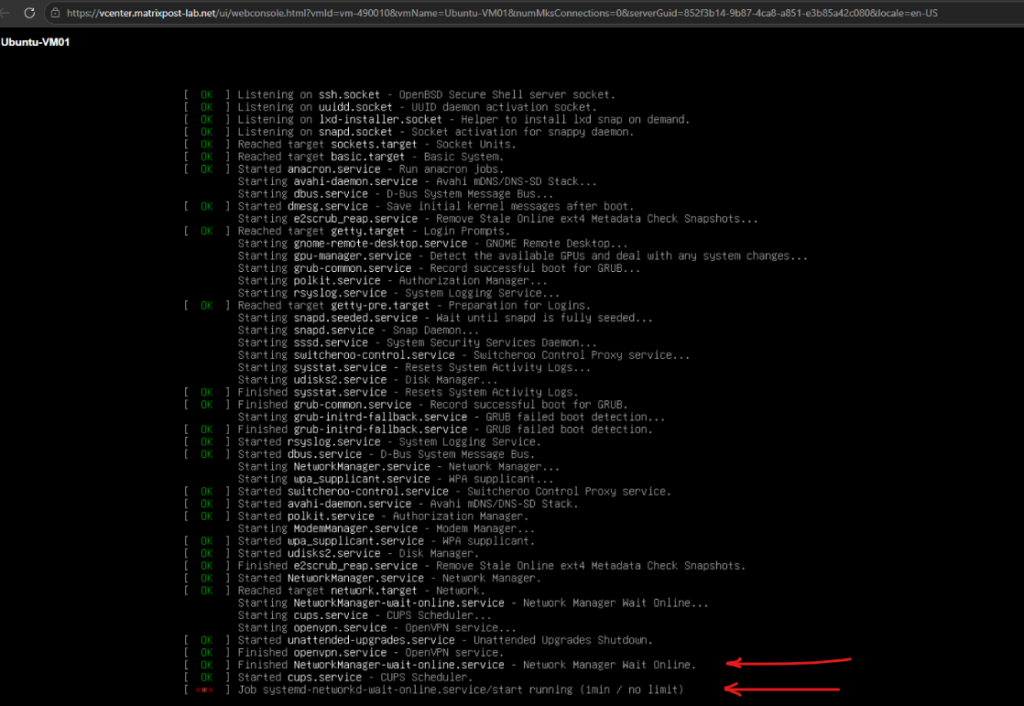Image resolution: width=1024 pixels, height=706 pixels.
Task: Go back using the browser back arrow
Action: tap(4, 12)
